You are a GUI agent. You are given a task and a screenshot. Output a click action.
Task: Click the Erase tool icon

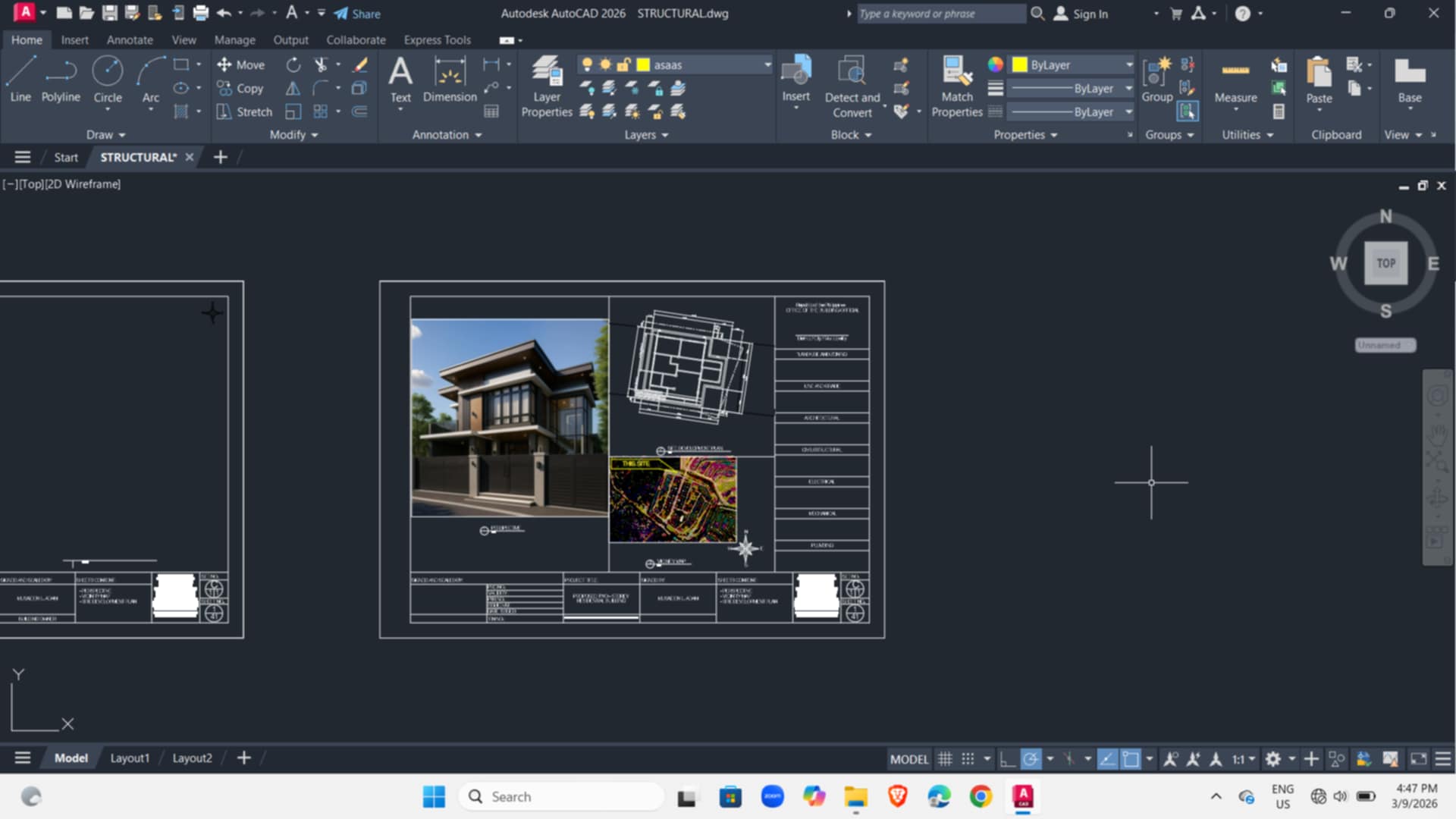coord(361,65)
